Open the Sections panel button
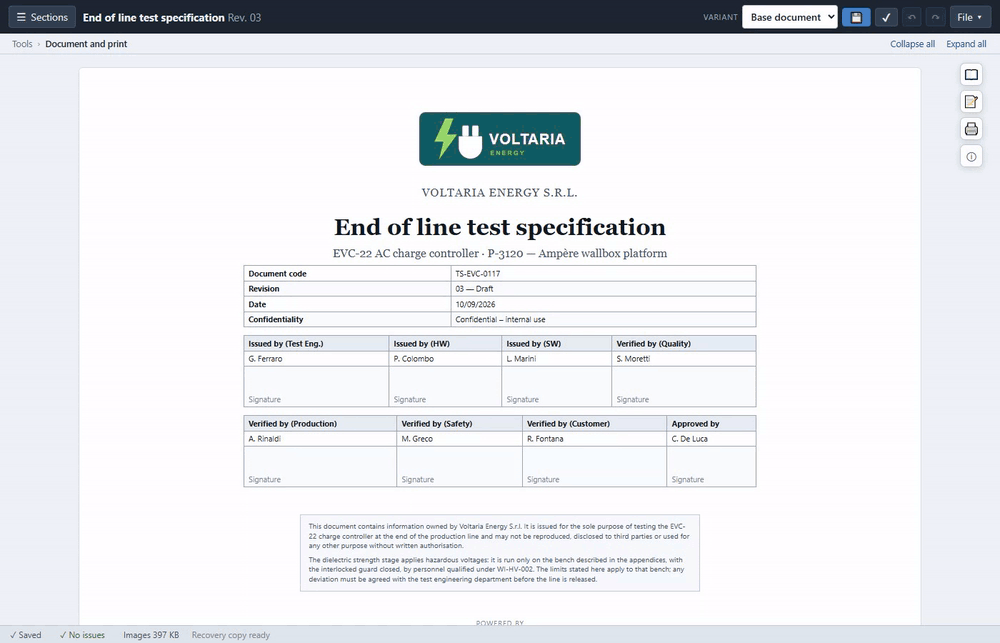The height and width of the screenshot is (643, 1000). click(42, 17)
